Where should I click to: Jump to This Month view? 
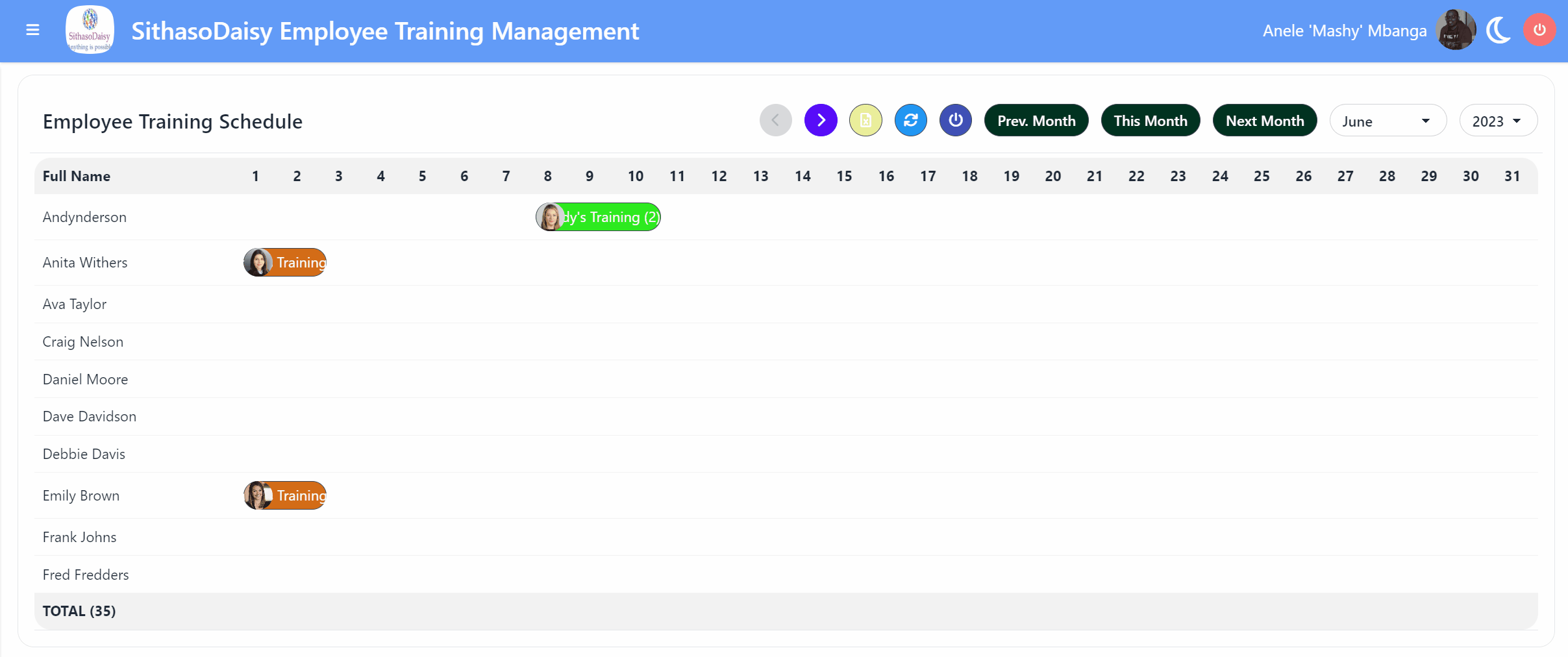1150,120
